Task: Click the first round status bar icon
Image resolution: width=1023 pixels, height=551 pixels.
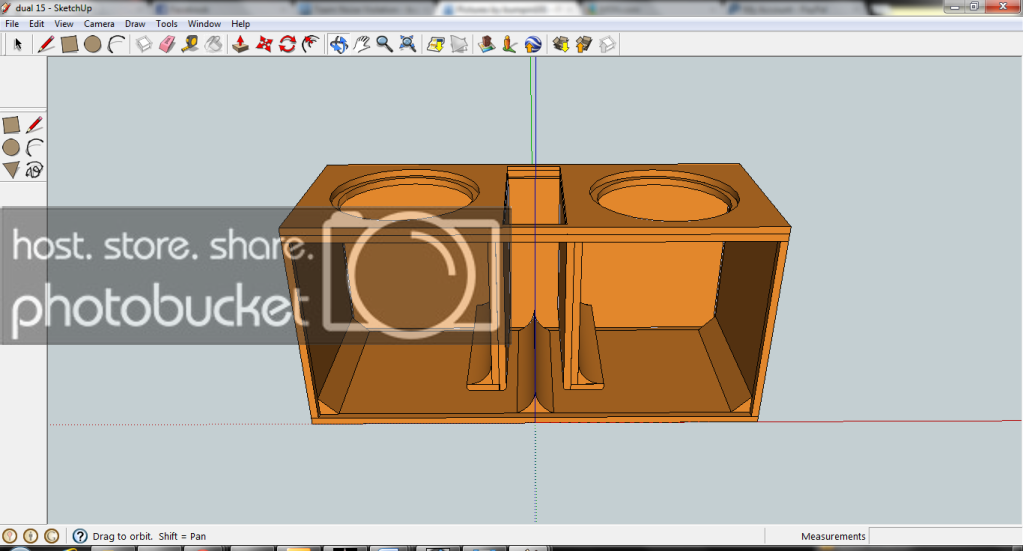Action: pos(9,536)
